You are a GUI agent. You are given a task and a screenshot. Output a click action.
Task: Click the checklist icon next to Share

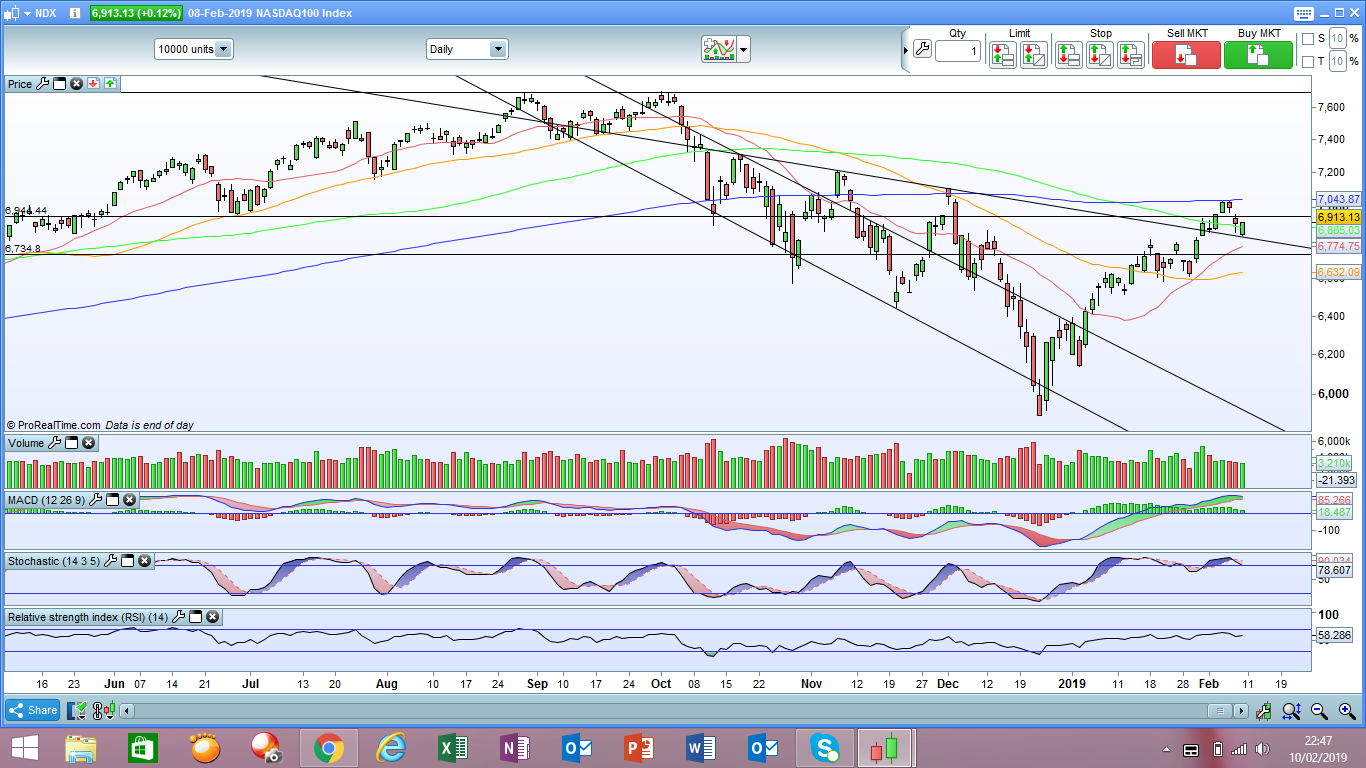pyautogui.click(x=76, y=711)
